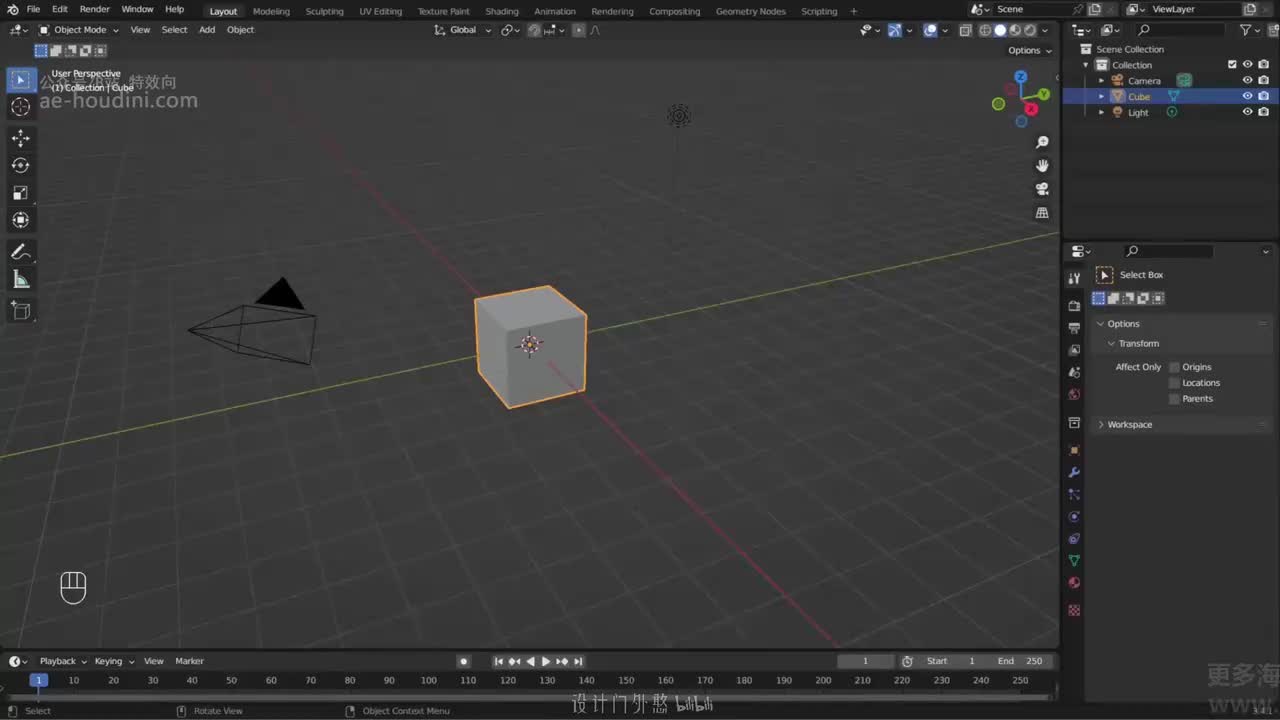Switch to the Geometry Nodes workspace tab
This screenshot has width=1280, height=720.
coord(750,11)
